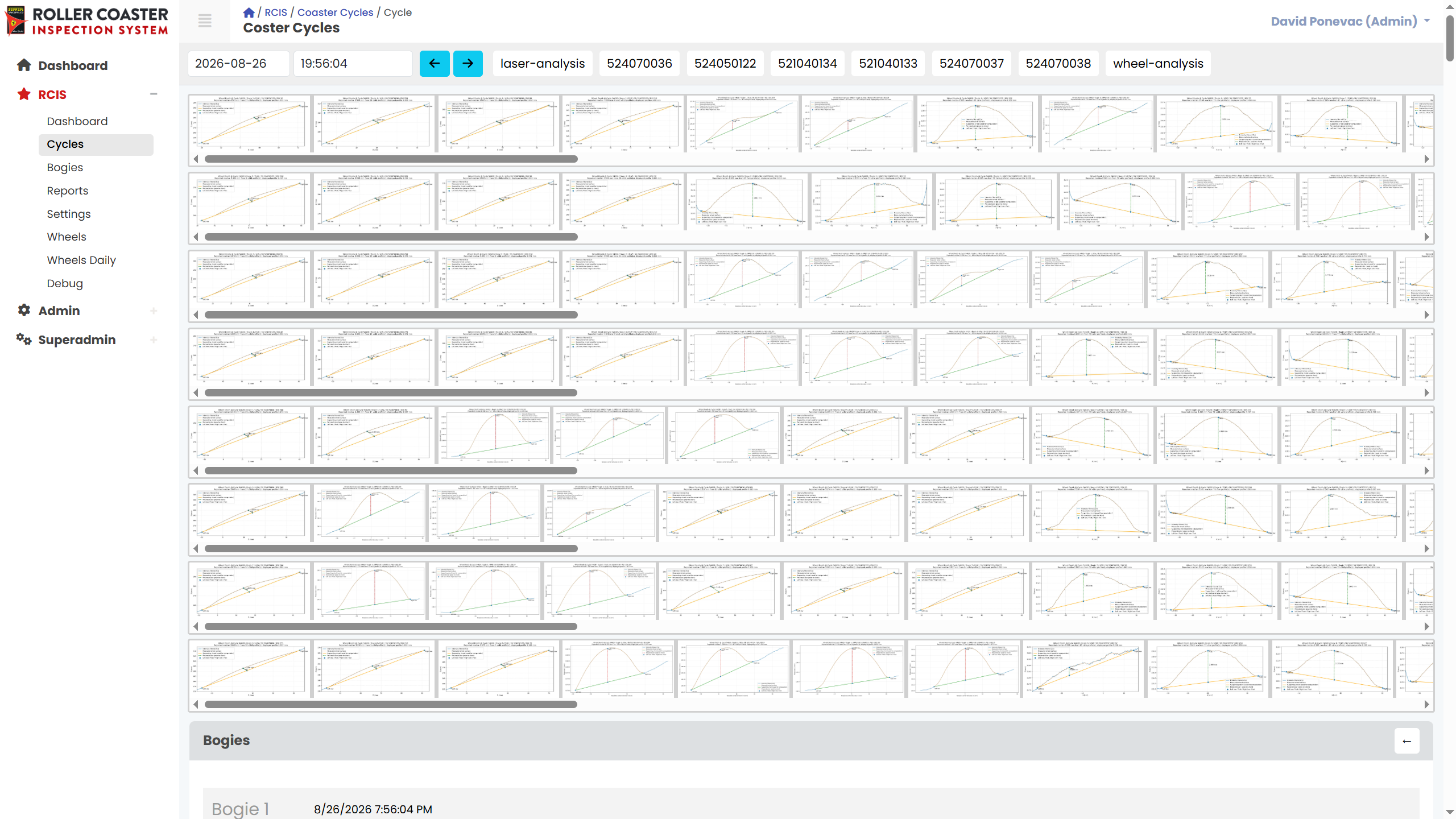
Task: Collapse the RCIS sidebar section
Action: coord(154,94)
